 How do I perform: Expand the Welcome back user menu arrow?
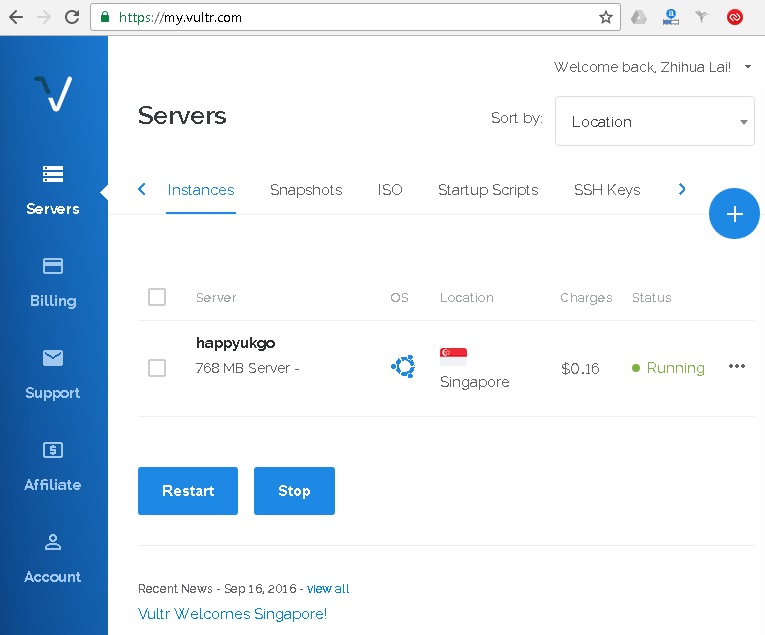click(x=747, y=67)
